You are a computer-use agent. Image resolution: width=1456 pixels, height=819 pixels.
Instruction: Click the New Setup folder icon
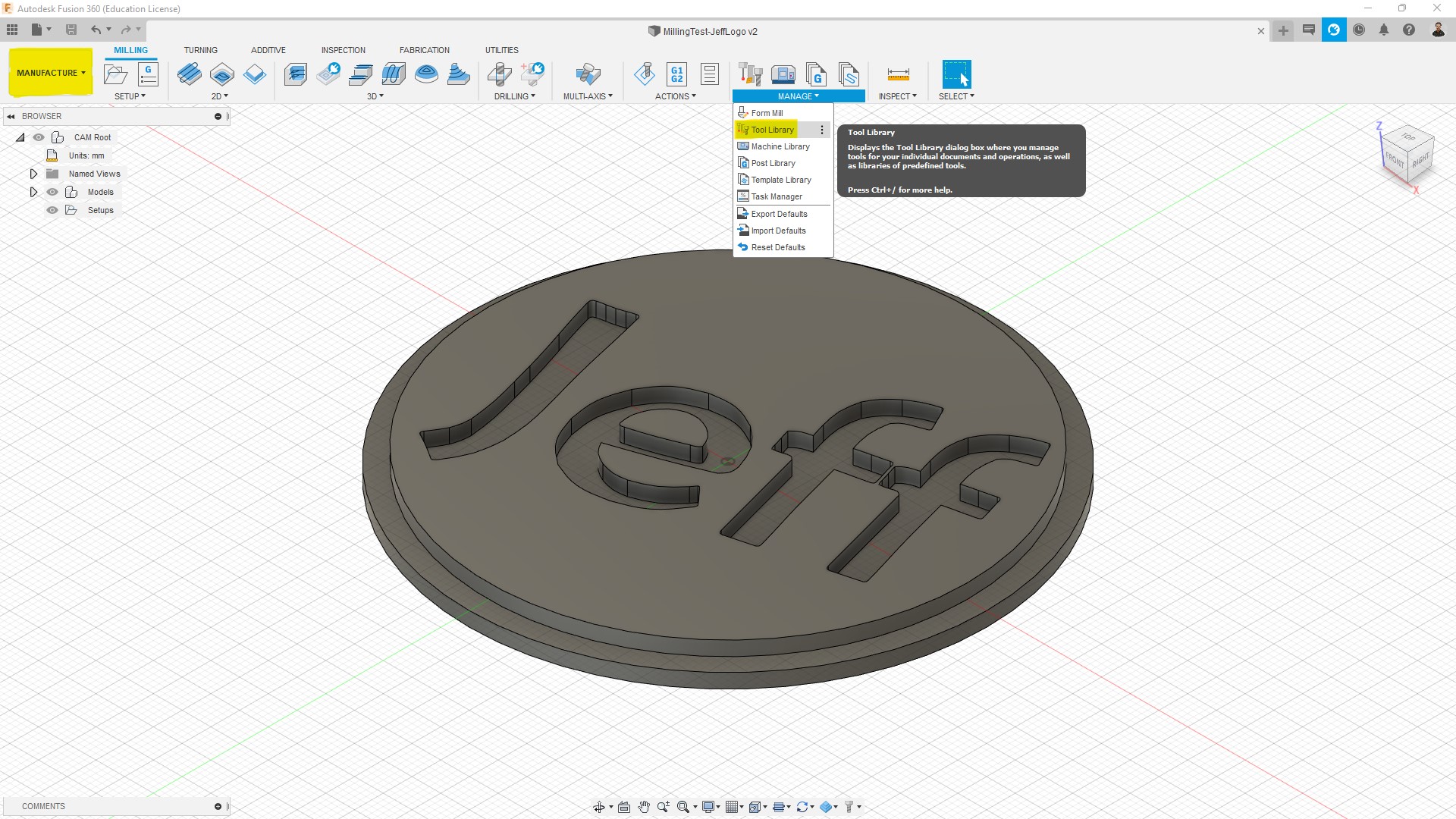pyautogui.click(x=115, y=74)
